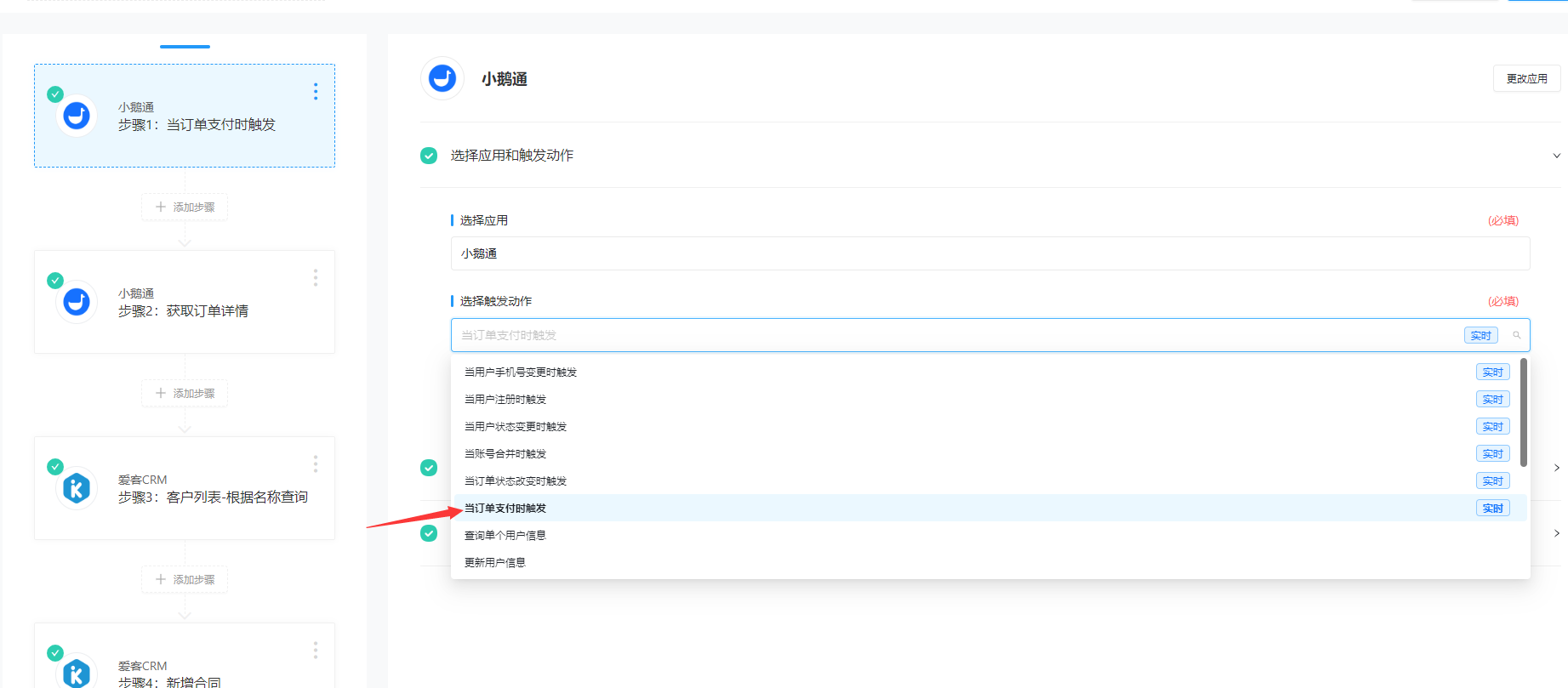Select 当订单支付时触发 option
Screen dimensions: 1568x688
point(990,509)
